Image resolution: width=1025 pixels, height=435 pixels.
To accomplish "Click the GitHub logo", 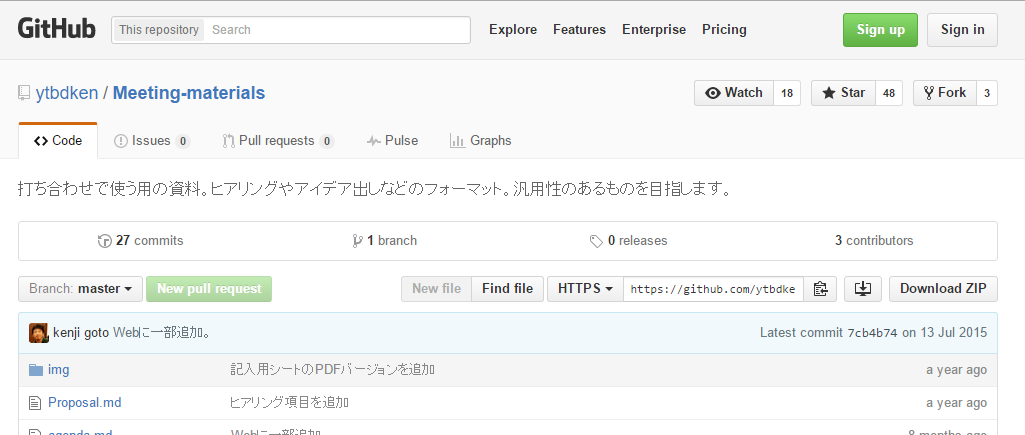I will pos(57,29).
